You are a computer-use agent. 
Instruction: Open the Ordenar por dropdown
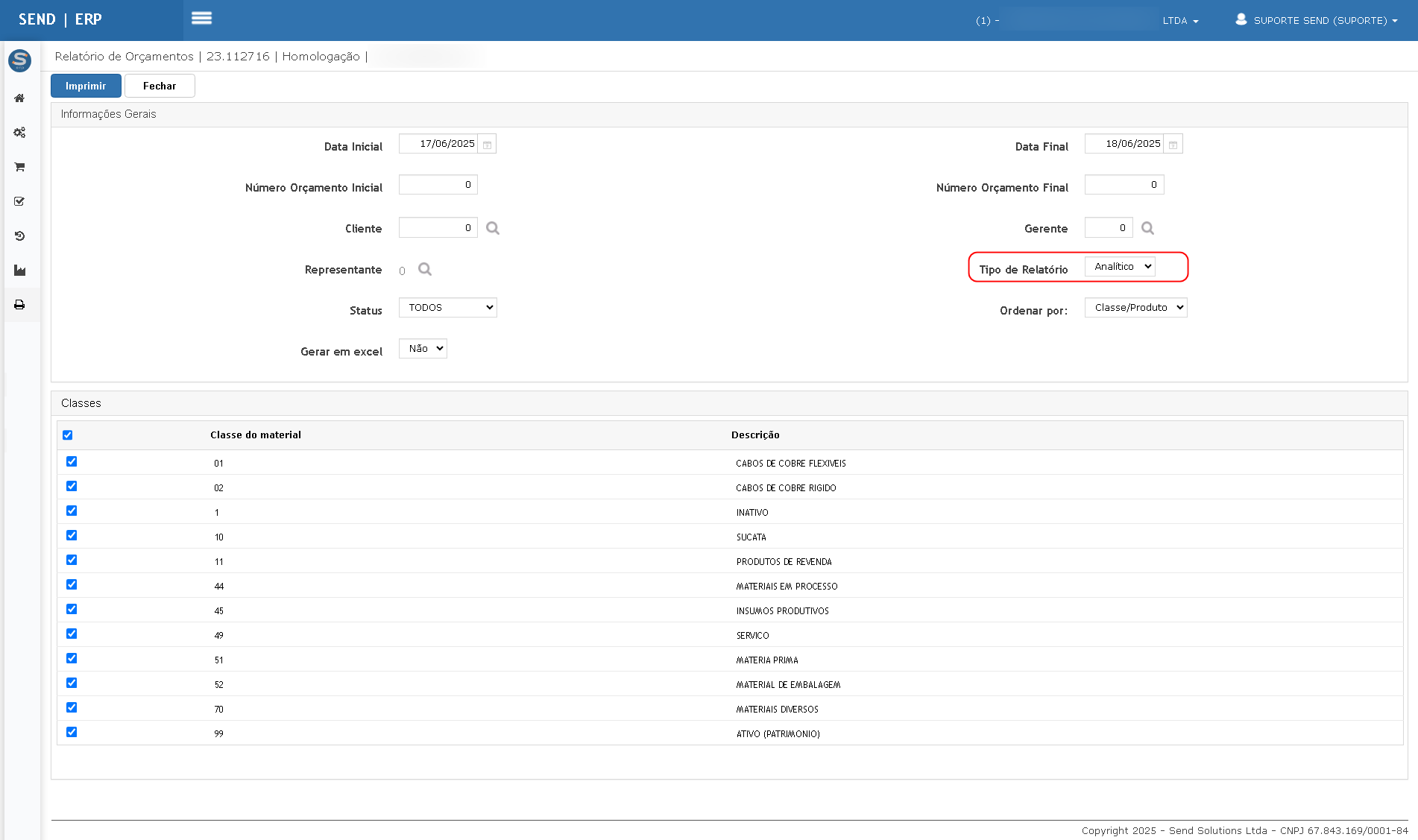(x=1135, y=308)
